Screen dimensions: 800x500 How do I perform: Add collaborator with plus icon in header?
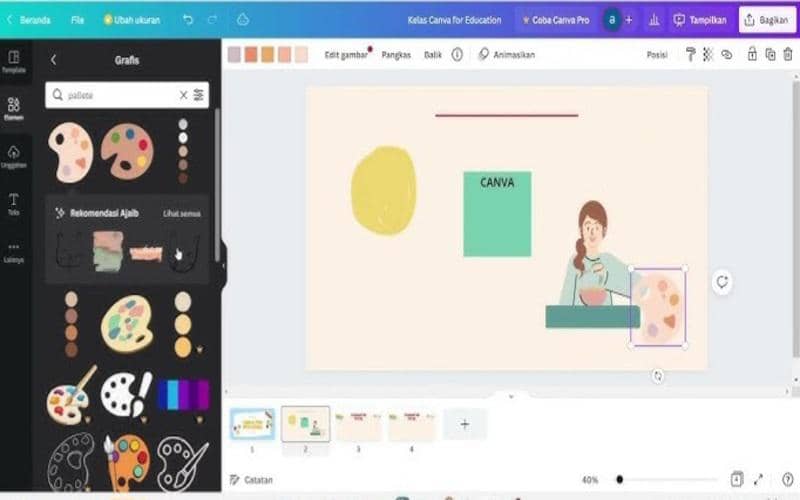point(629,20)
